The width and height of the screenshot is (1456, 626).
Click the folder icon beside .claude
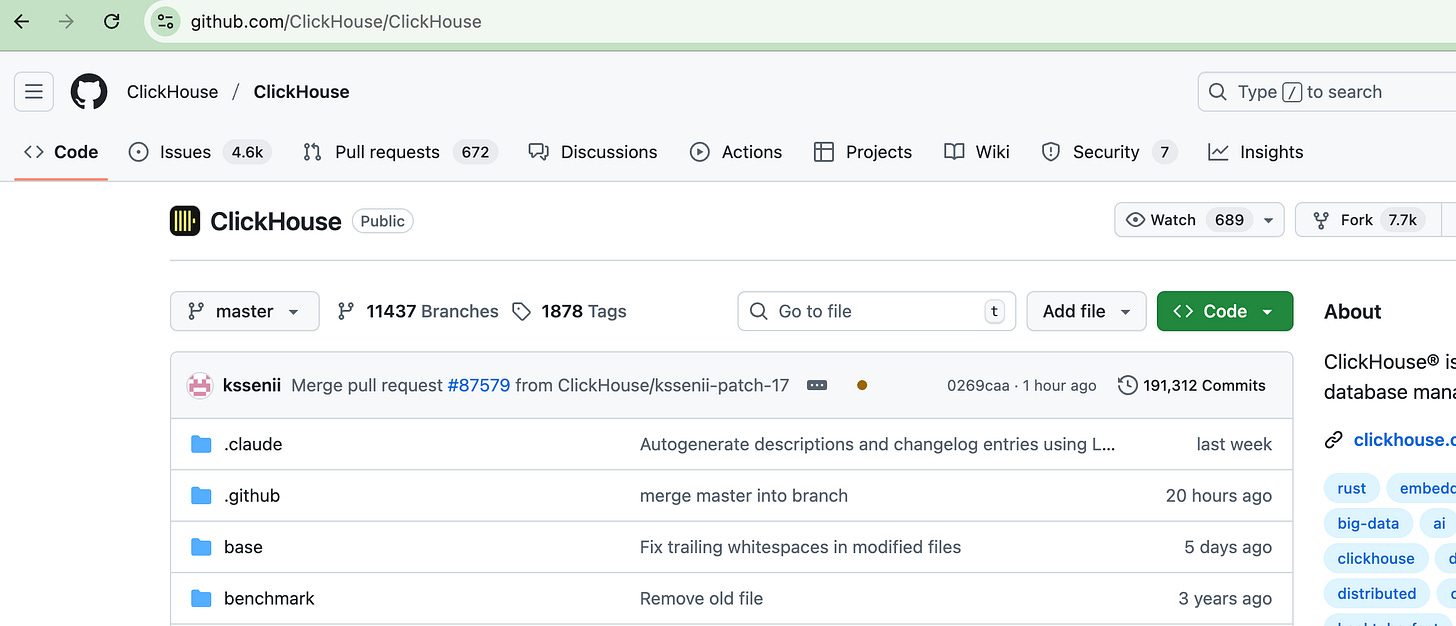pos(202,444)
